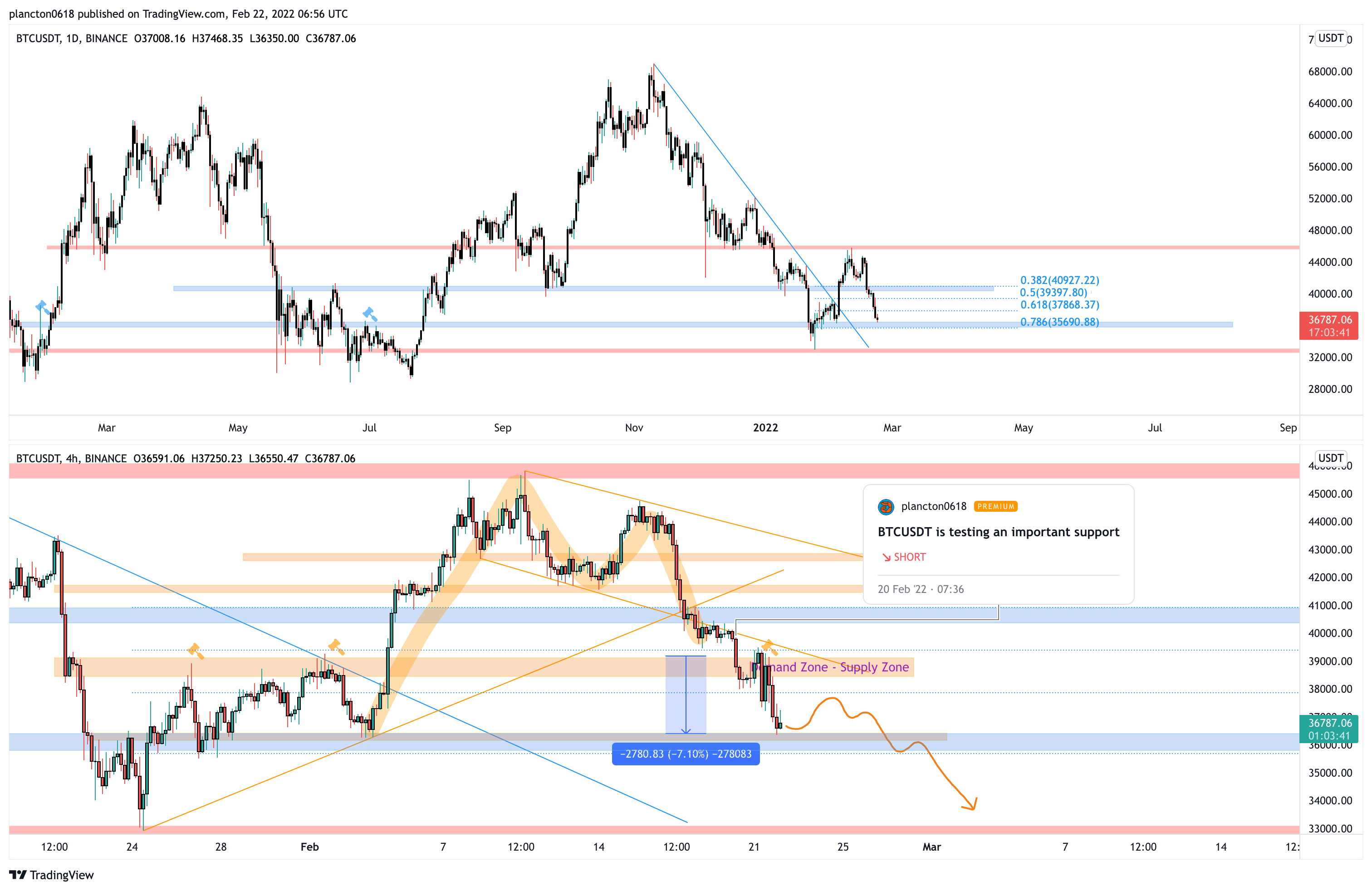Screen dimensions: 1372x891
Task: Click the USDT currency badge on the daily chart
Action: (x=1331, y=38)
